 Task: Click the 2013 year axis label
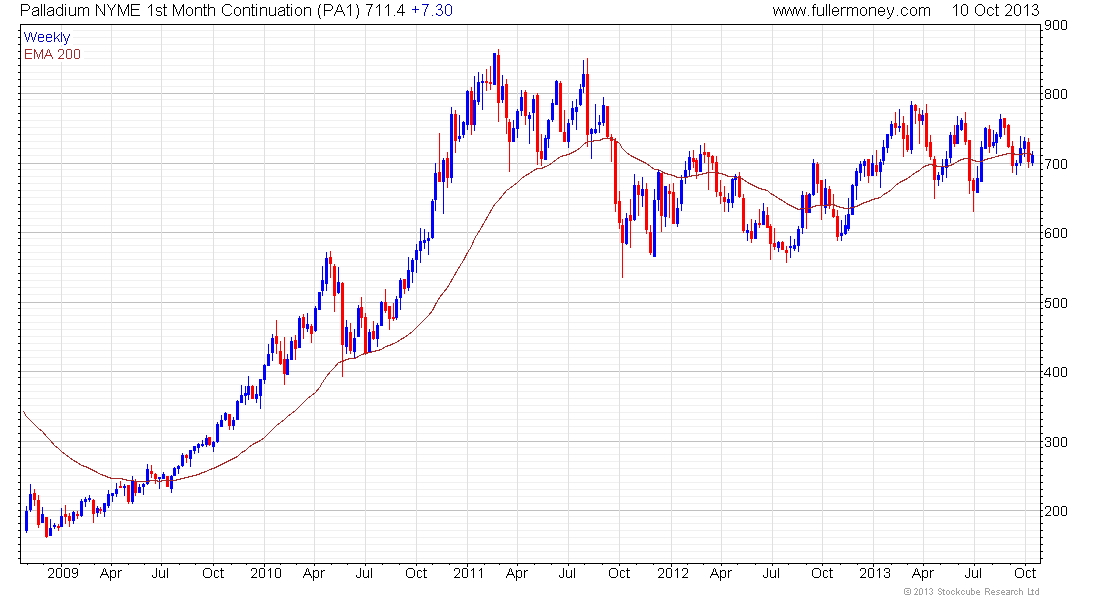point(875,573)
